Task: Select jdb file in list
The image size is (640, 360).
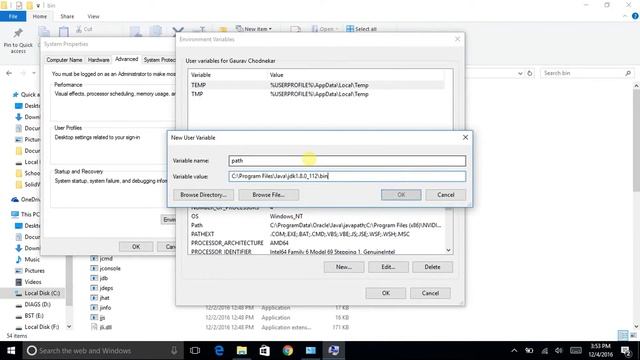Action: 99,278
